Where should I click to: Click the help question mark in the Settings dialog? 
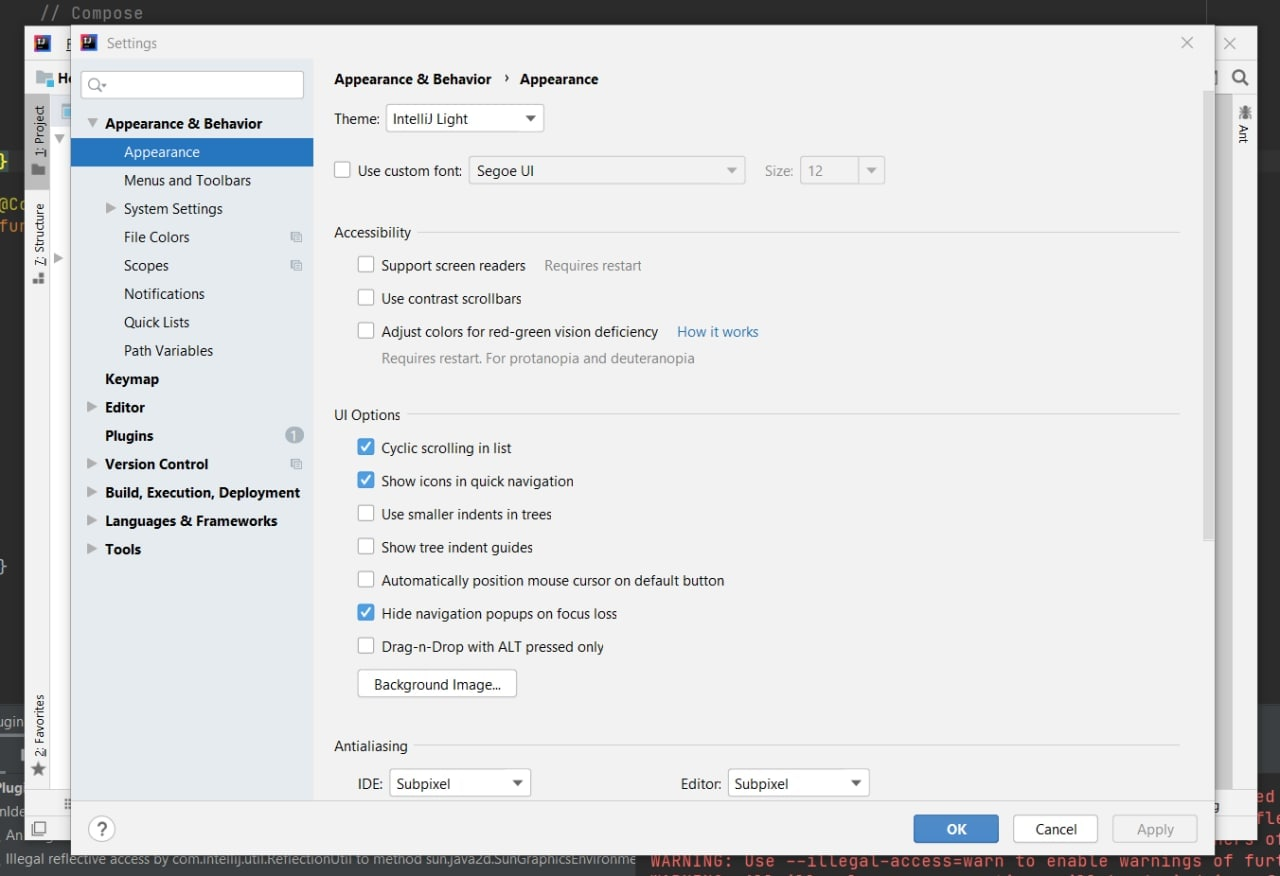tap(101, 828)
